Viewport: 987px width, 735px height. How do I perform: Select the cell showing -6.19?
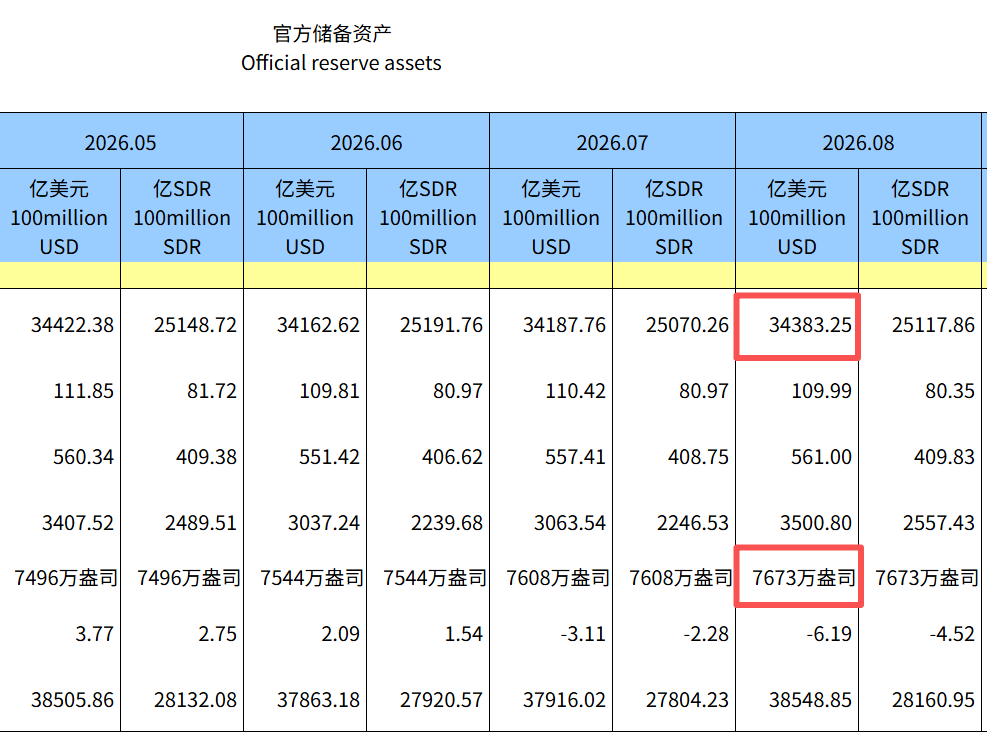click(829, 634)
